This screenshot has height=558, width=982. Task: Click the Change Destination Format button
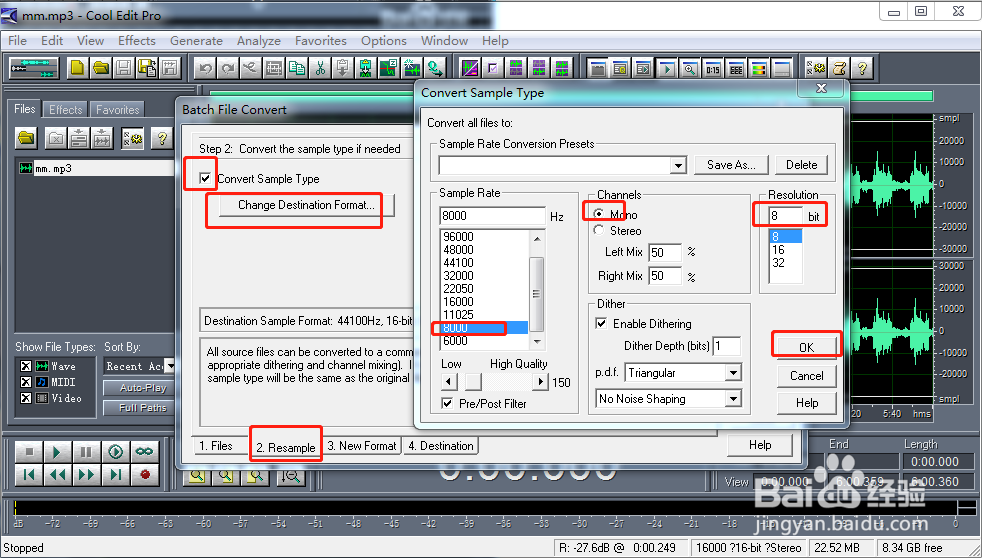(306, 205)
